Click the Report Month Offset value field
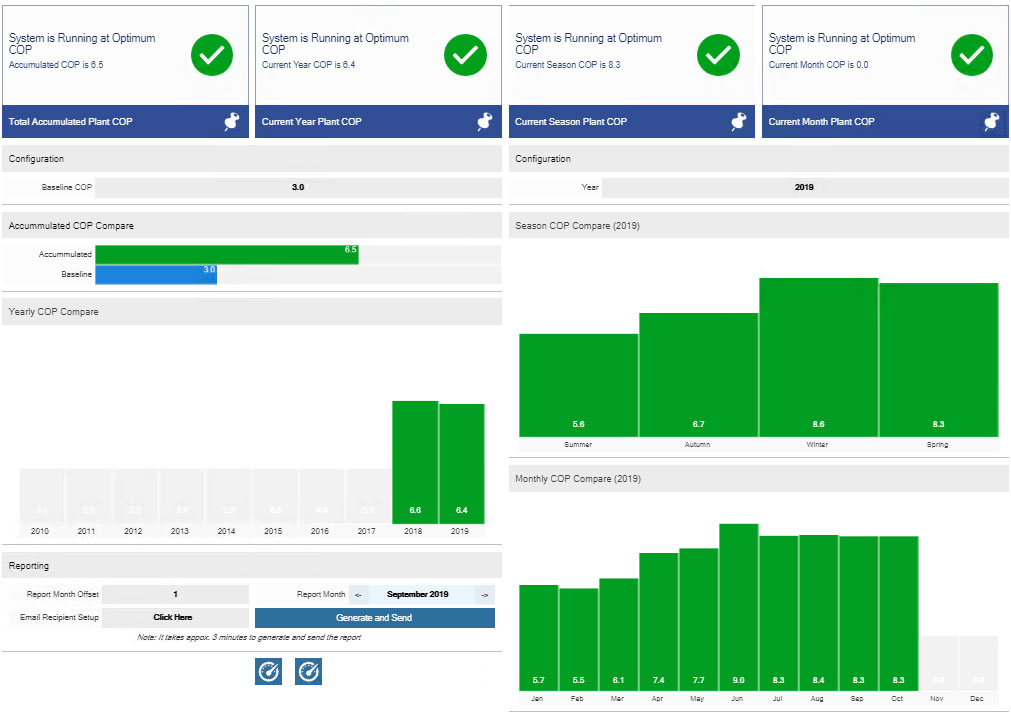Viewport: 1011px width, 717px height. pyautogui.click(x=175, y=595)
